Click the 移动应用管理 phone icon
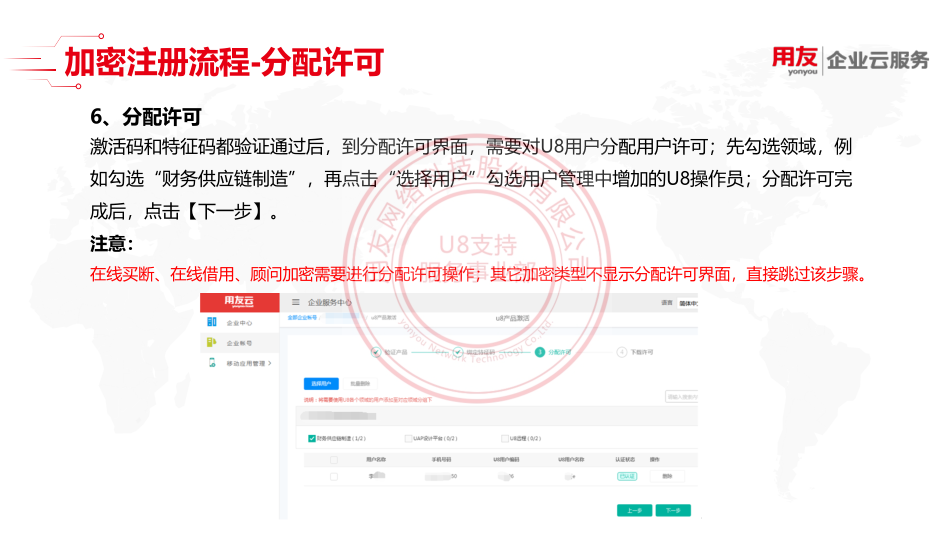Image resolution: width=950 pixels, height=533 pixels. coord(212,363)
